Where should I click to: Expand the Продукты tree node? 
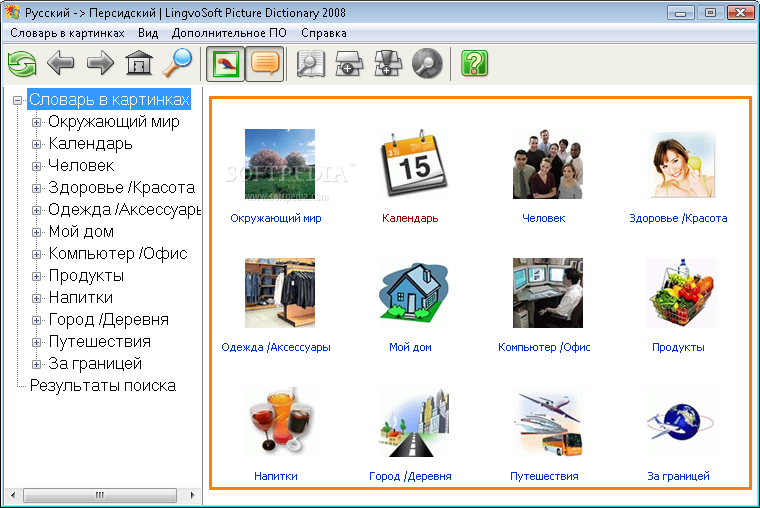coord(36,276)
